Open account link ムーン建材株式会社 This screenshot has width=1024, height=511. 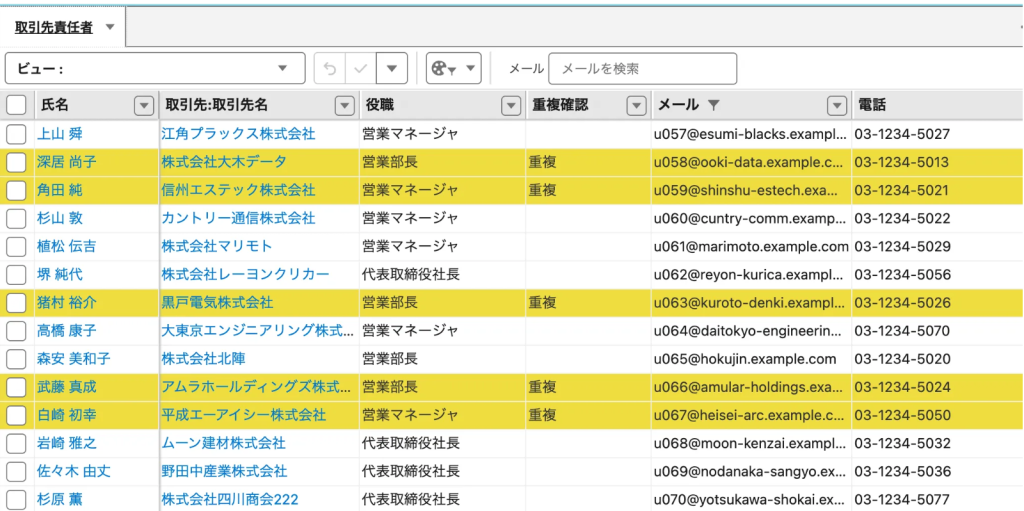click(223, 443)
